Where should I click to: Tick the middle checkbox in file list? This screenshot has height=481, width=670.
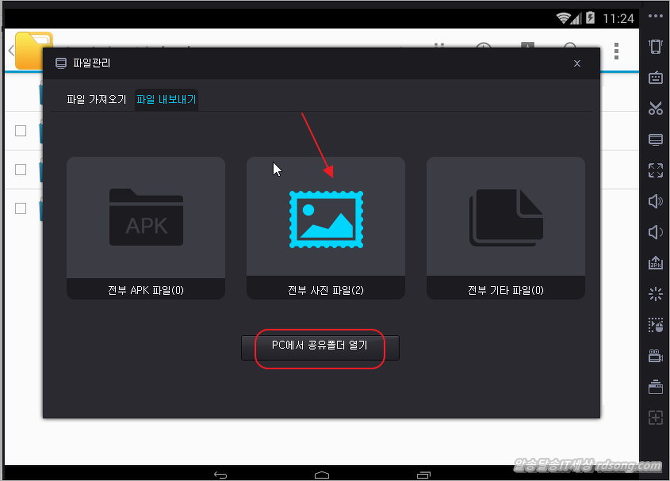click(20, 169)
